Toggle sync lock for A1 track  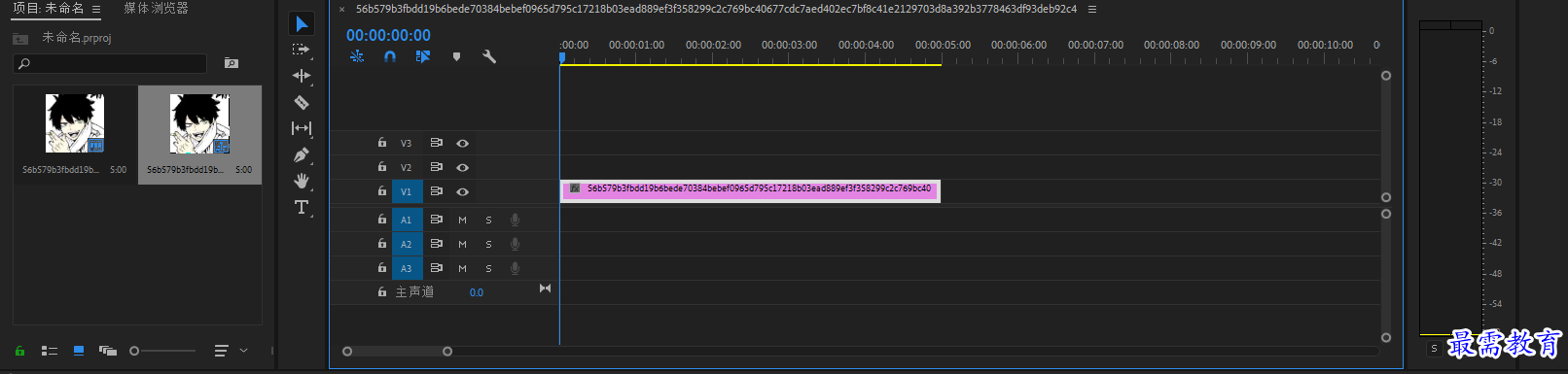(x=437, y=220)
